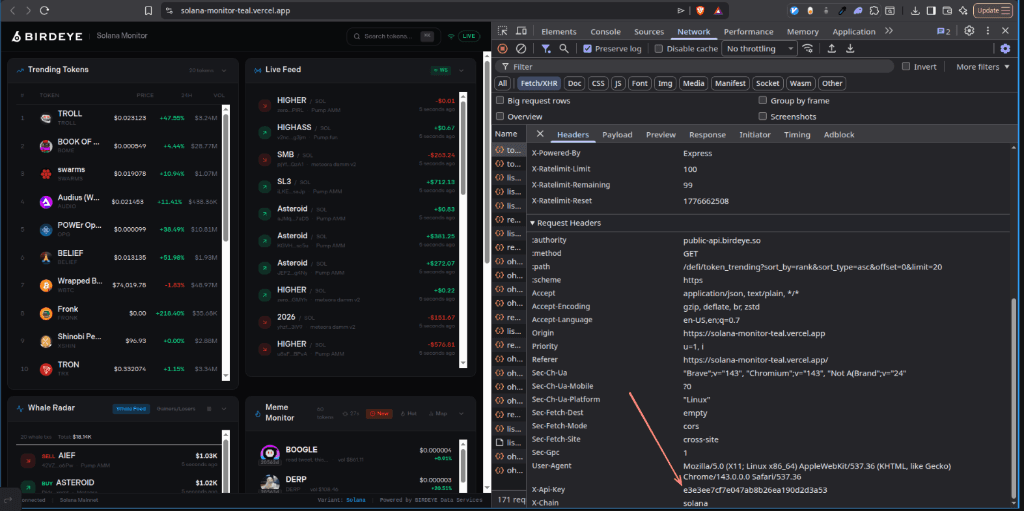
Task: Filter requests by JS type
Action: coord(618,84)
